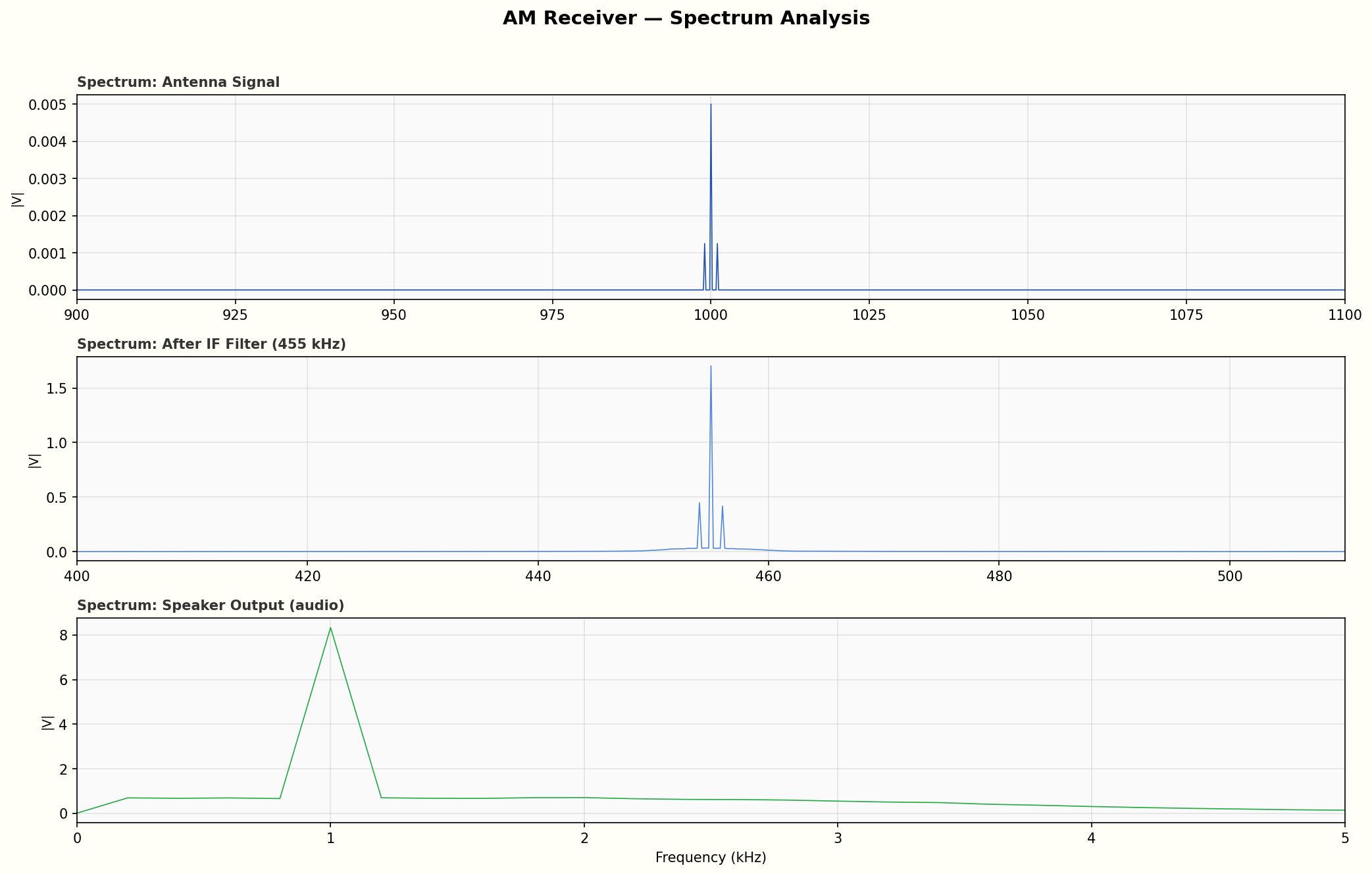Click the Frequency (kHz) x-axis label
This screenshot has height=874, width=1372.
[711, 858]
